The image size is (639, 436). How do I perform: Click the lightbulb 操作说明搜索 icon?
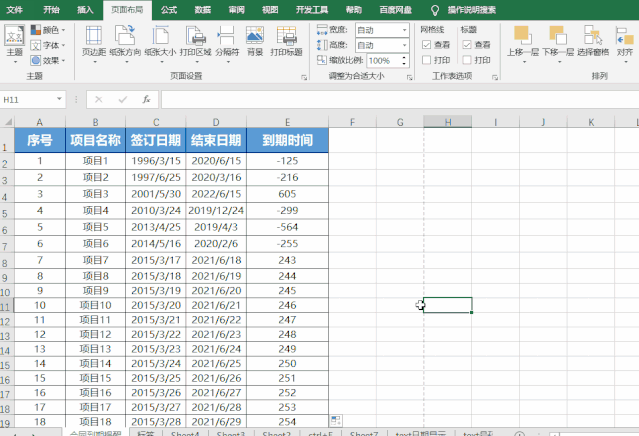[x=435, y=10]
